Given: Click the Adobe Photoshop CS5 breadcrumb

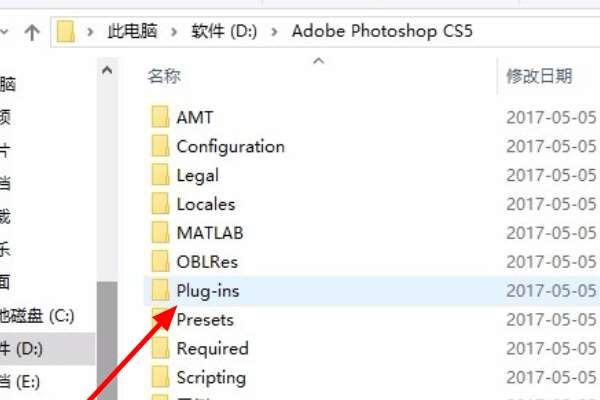Looking at the screenshot, I should [382, 31].
